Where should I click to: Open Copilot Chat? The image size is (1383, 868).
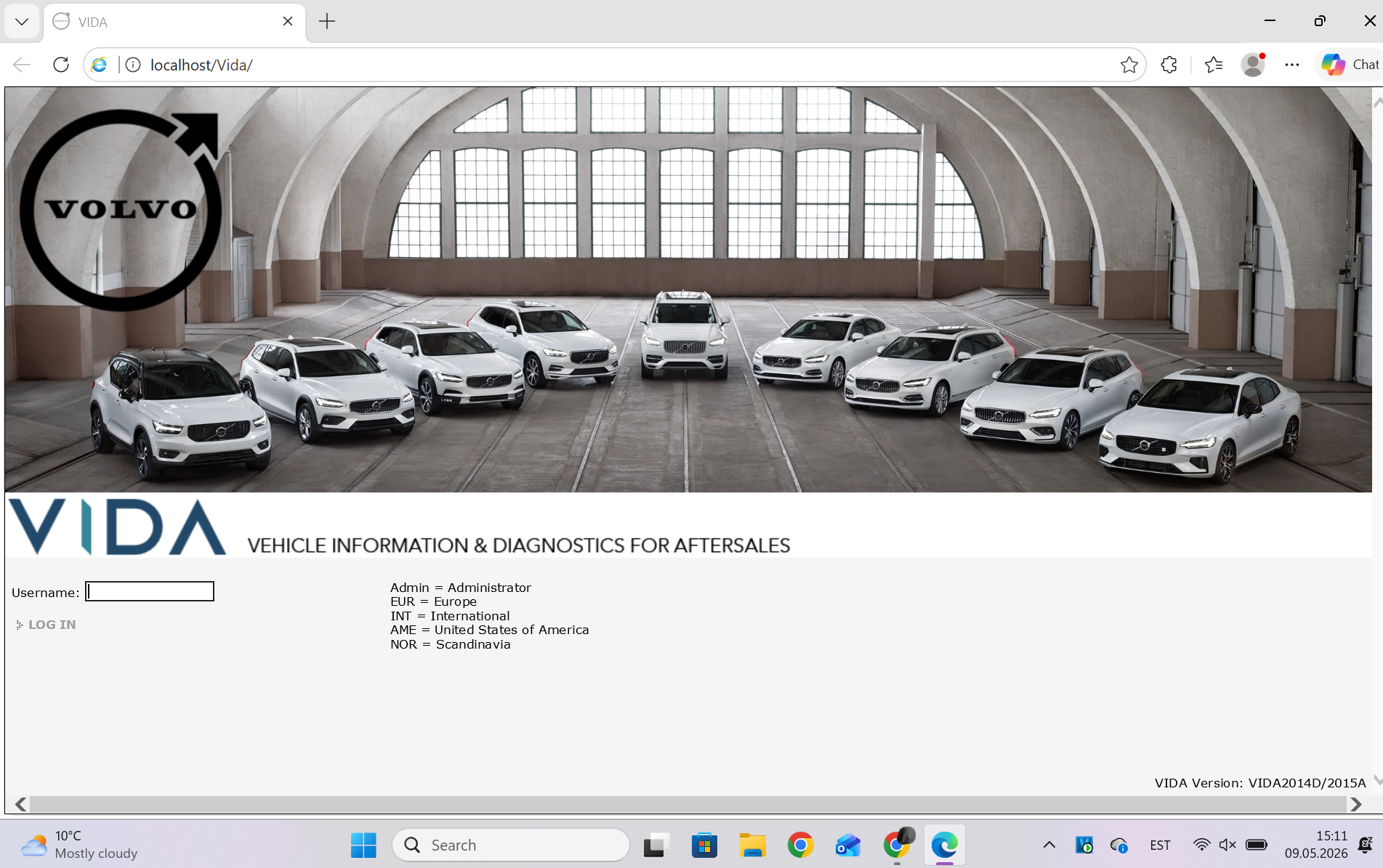(x=1350, y=65)
